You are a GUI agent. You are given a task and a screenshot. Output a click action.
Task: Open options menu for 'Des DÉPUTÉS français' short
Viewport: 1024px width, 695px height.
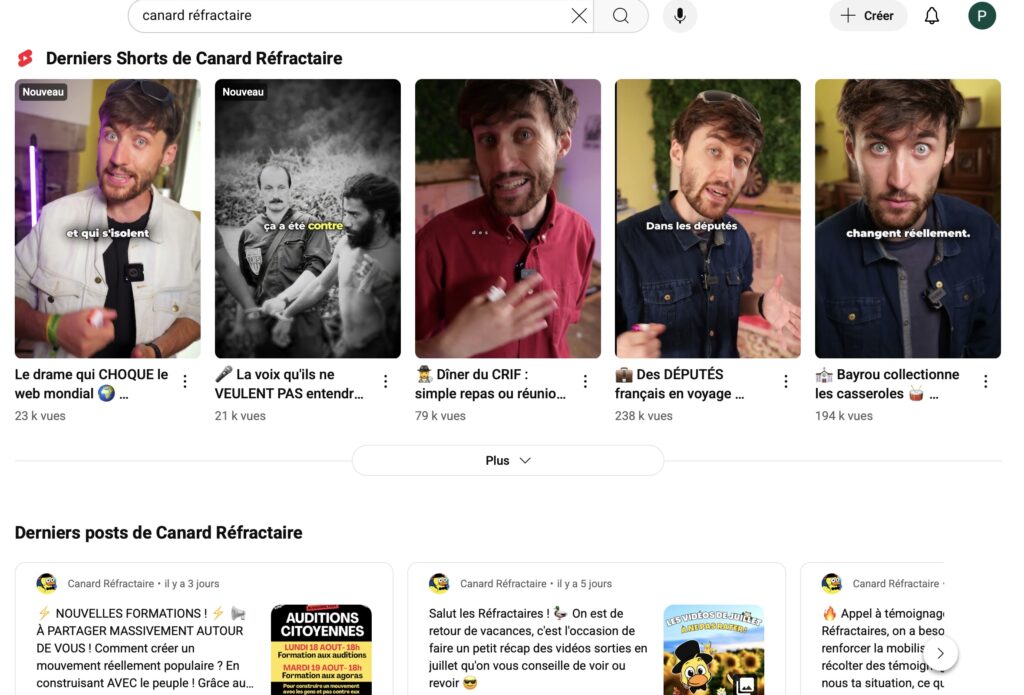(x=785, y=381)
